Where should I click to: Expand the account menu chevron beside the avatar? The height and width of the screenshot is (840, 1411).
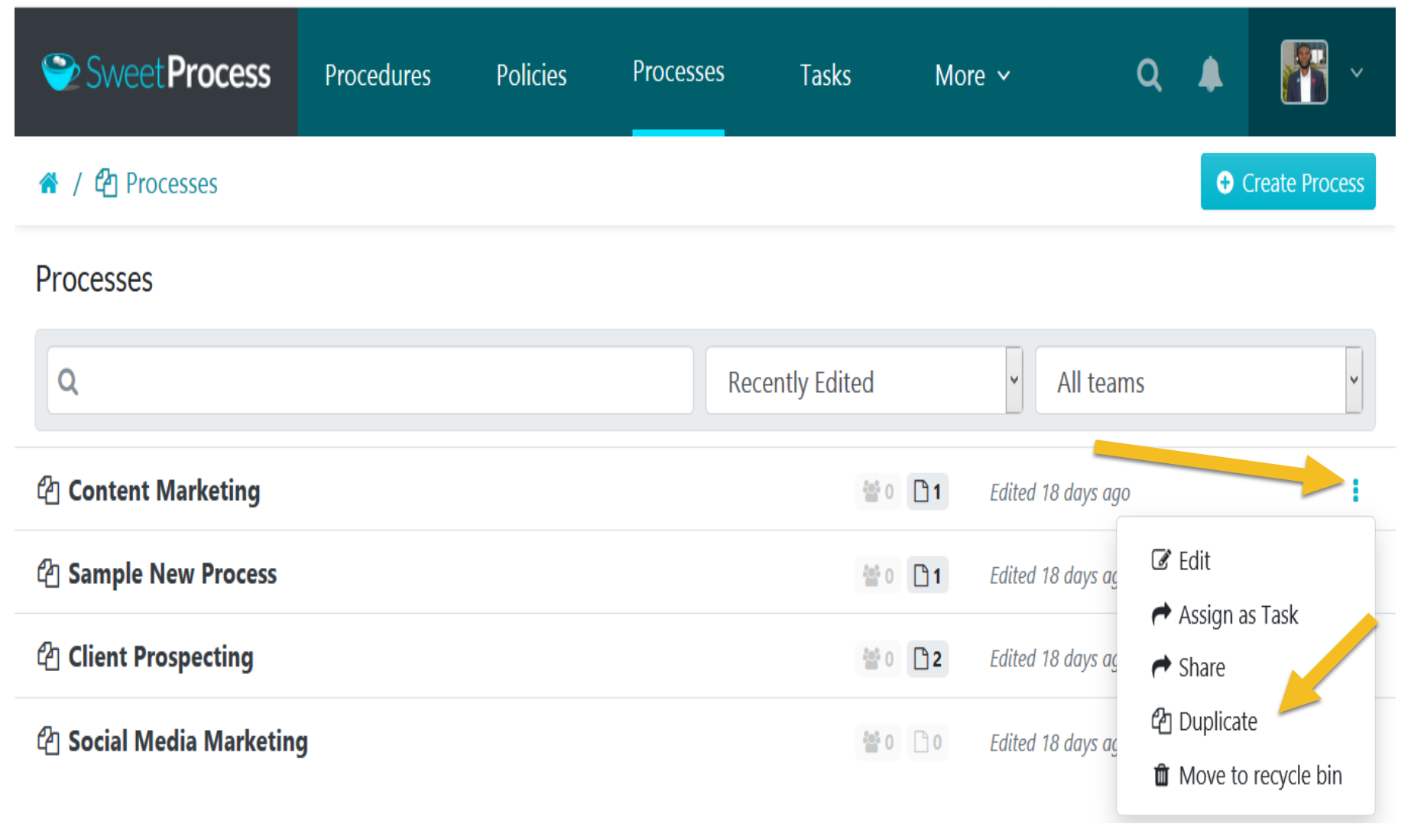coord(1357,73)
